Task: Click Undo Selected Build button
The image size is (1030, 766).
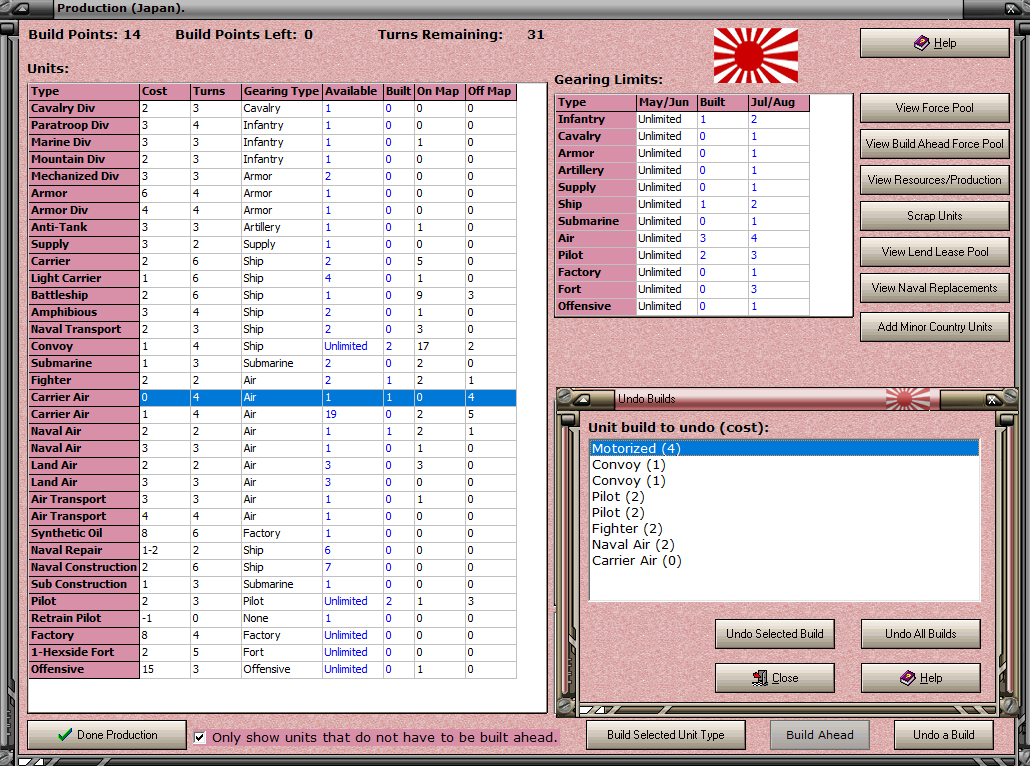Action: 774,634
